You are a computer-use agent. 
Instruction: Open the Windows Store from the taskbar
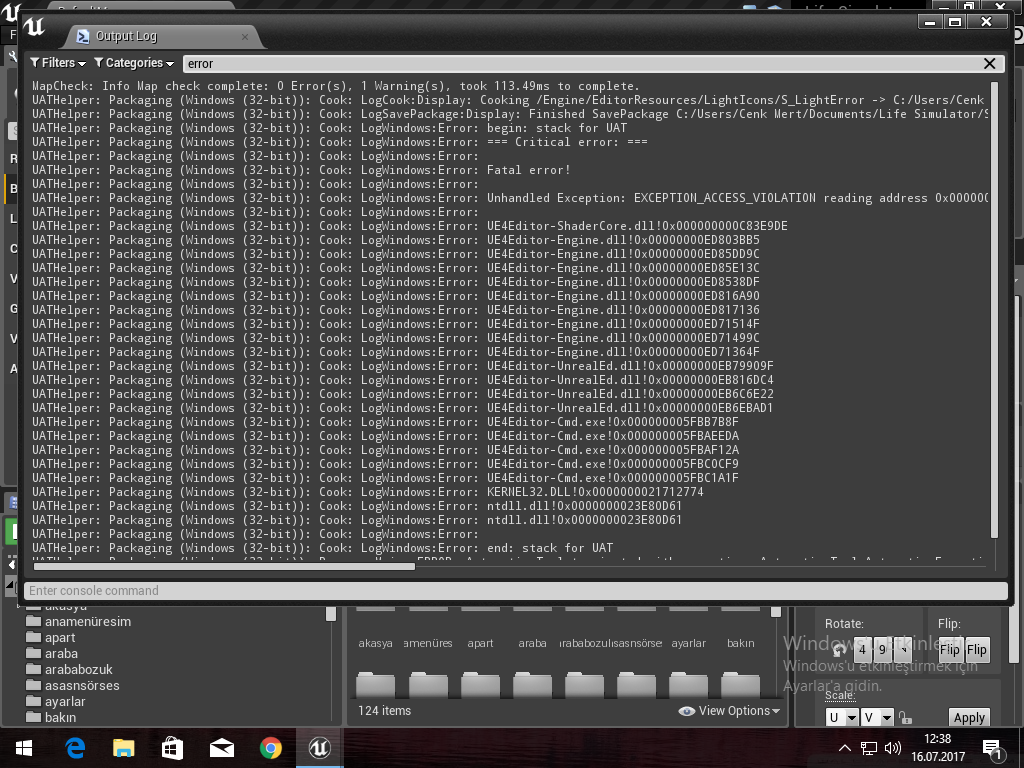[172, 748]
